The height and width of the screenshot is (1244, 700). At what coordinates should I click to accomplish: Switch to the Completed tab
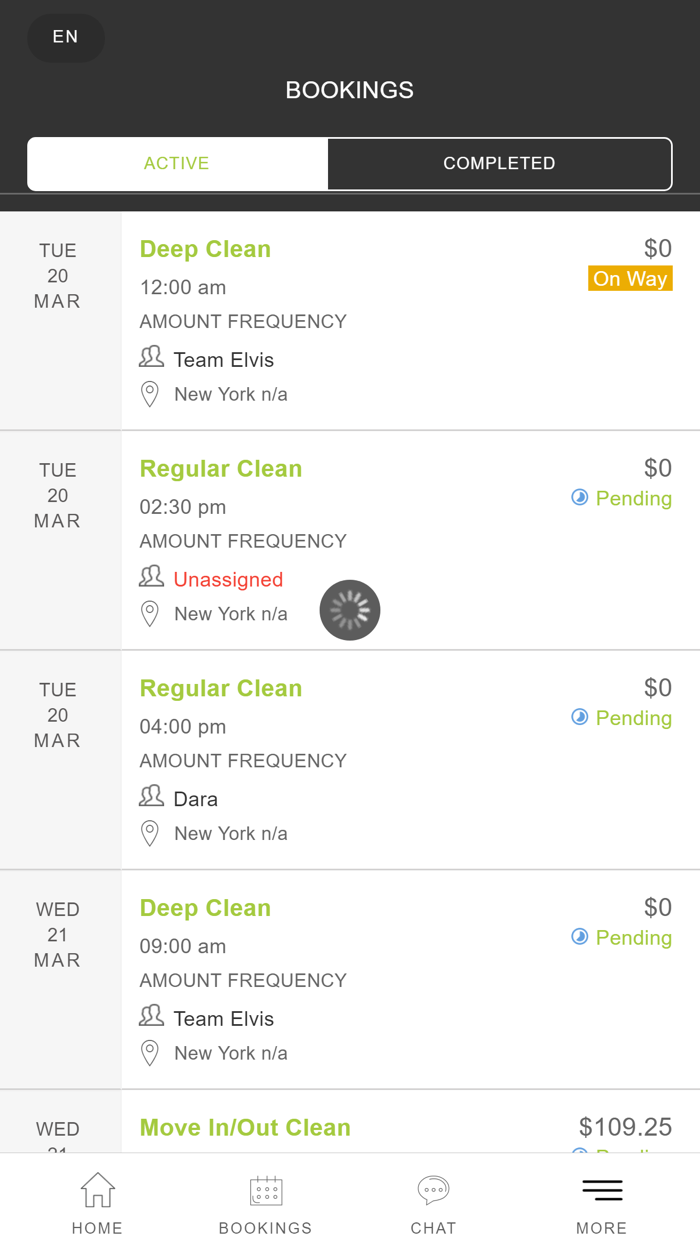(499, 163)
